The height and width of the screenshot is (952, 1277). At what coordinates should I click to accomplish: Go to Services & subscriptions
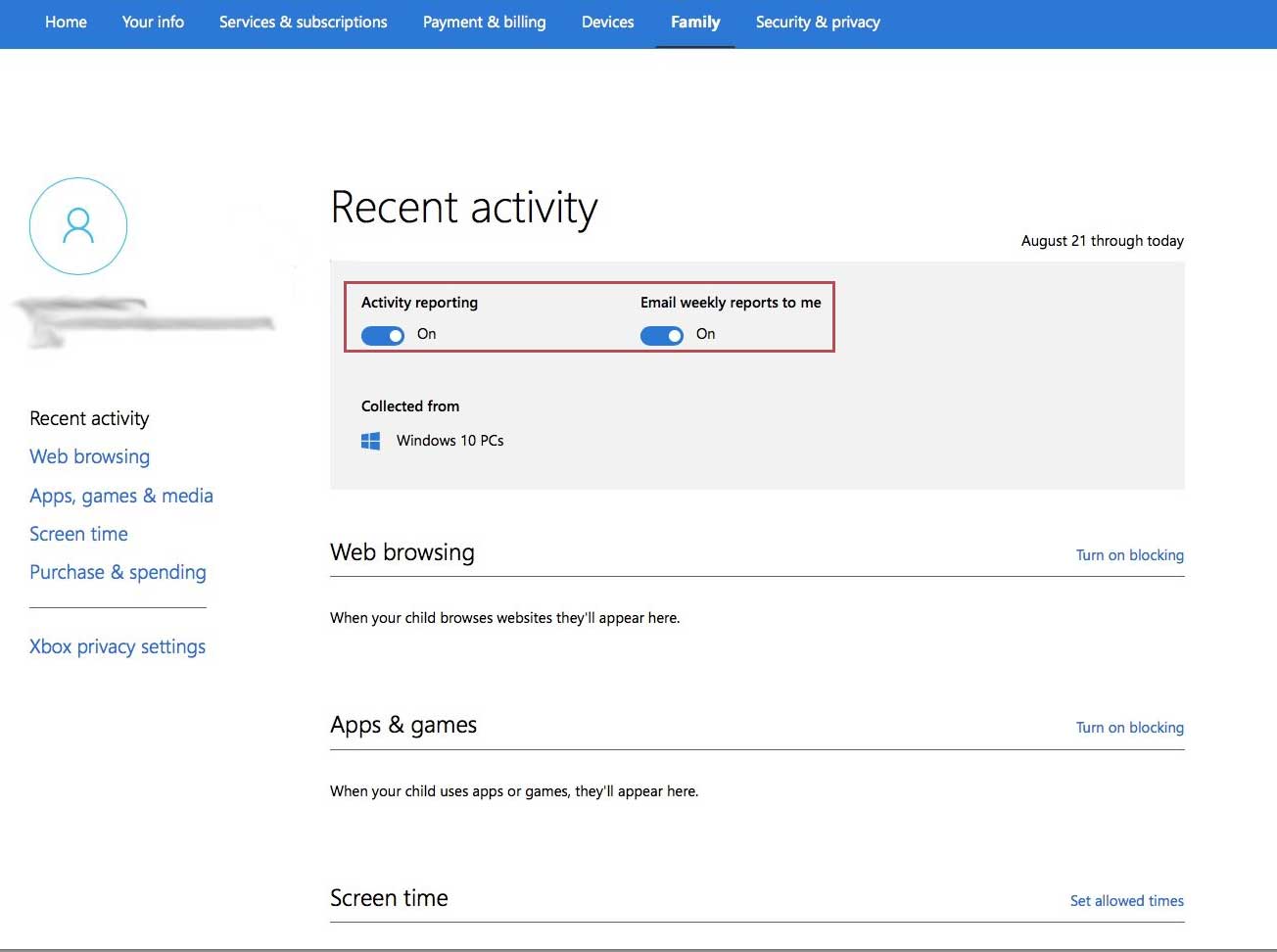(303, 22)
